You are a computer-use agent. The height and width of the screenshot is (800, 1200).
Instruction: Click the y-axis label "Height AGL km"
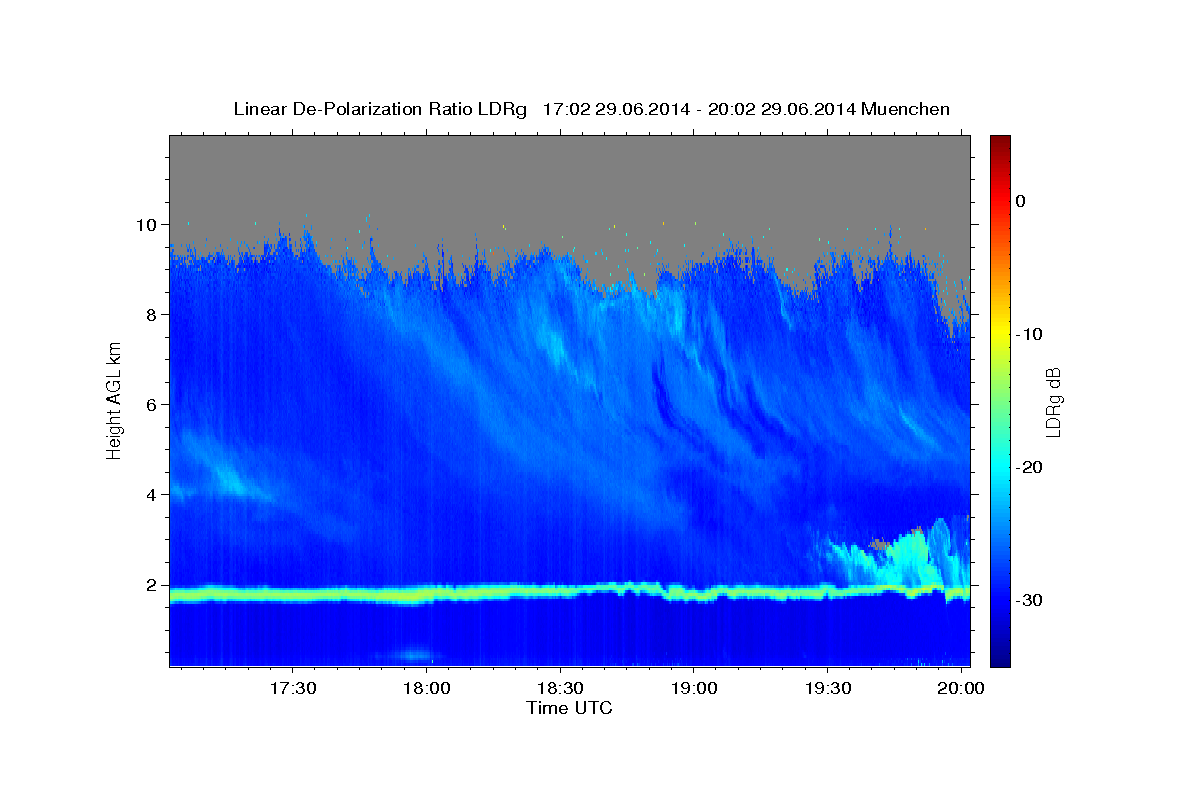tap(115, 401)
